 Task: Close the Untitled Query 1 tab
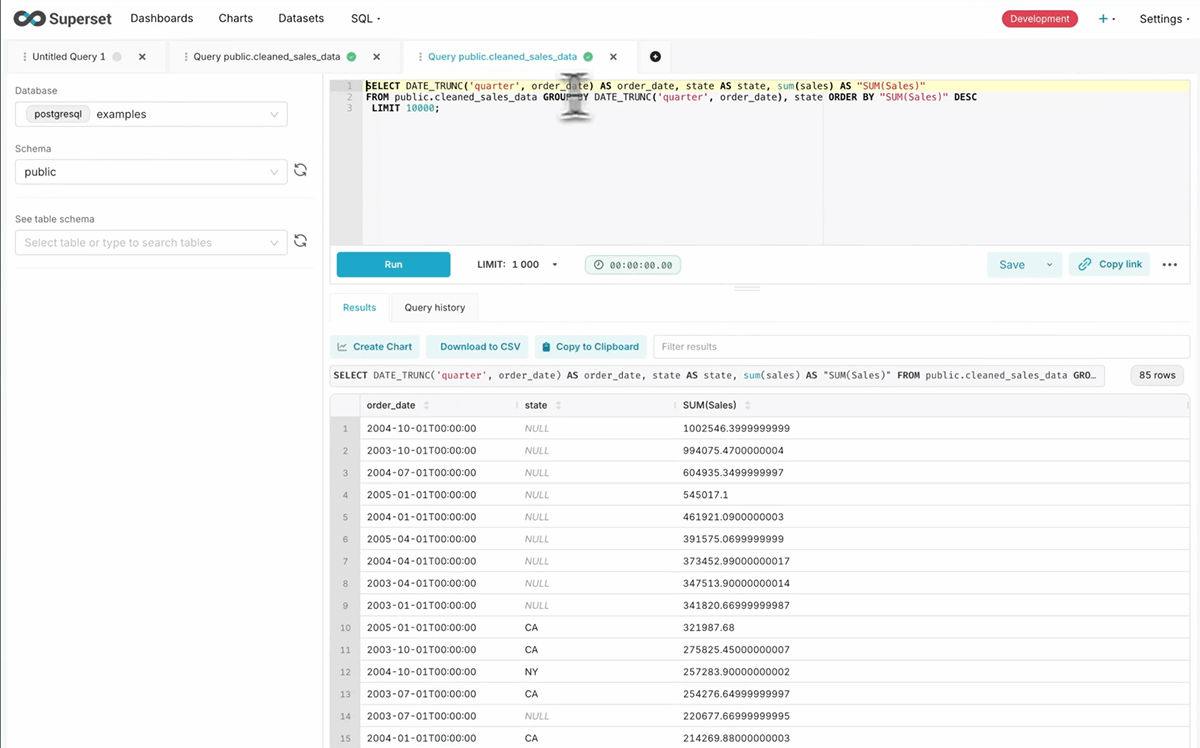click(x=142, y=57)
